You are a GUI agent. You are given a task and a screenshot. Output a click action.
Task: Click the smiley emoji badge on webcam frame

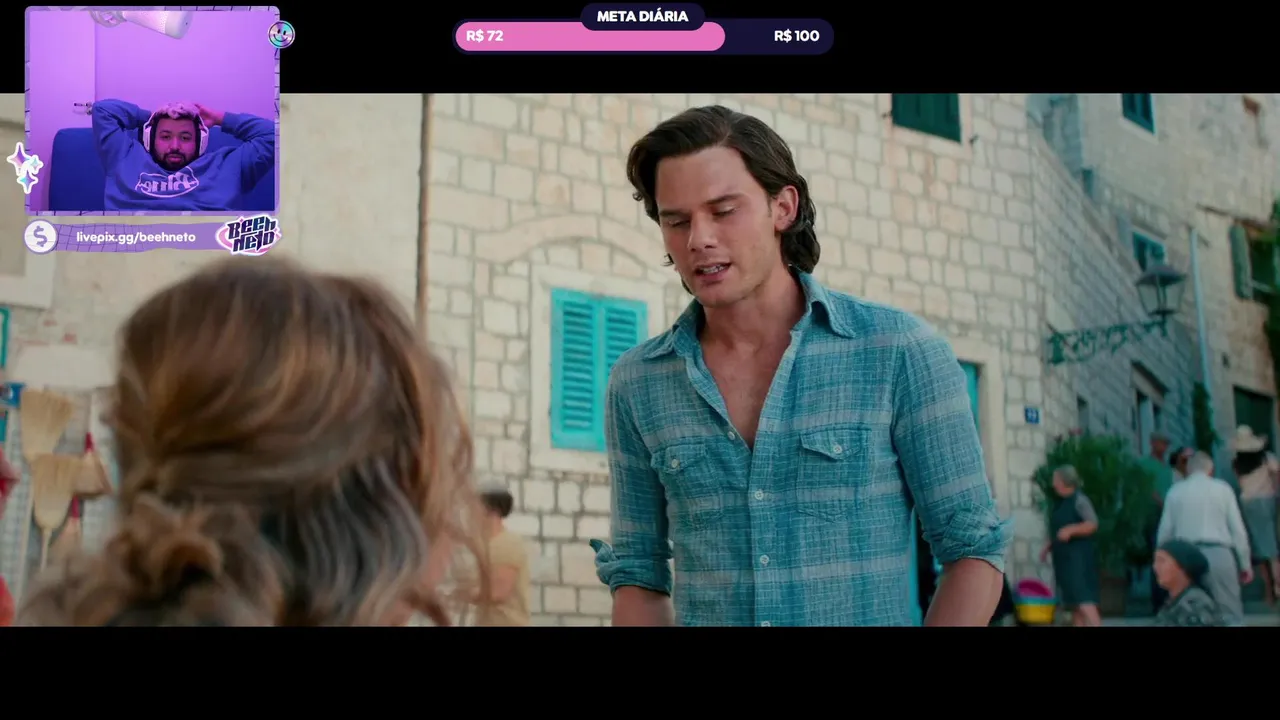pyautogui.click(x=281, y=35)
